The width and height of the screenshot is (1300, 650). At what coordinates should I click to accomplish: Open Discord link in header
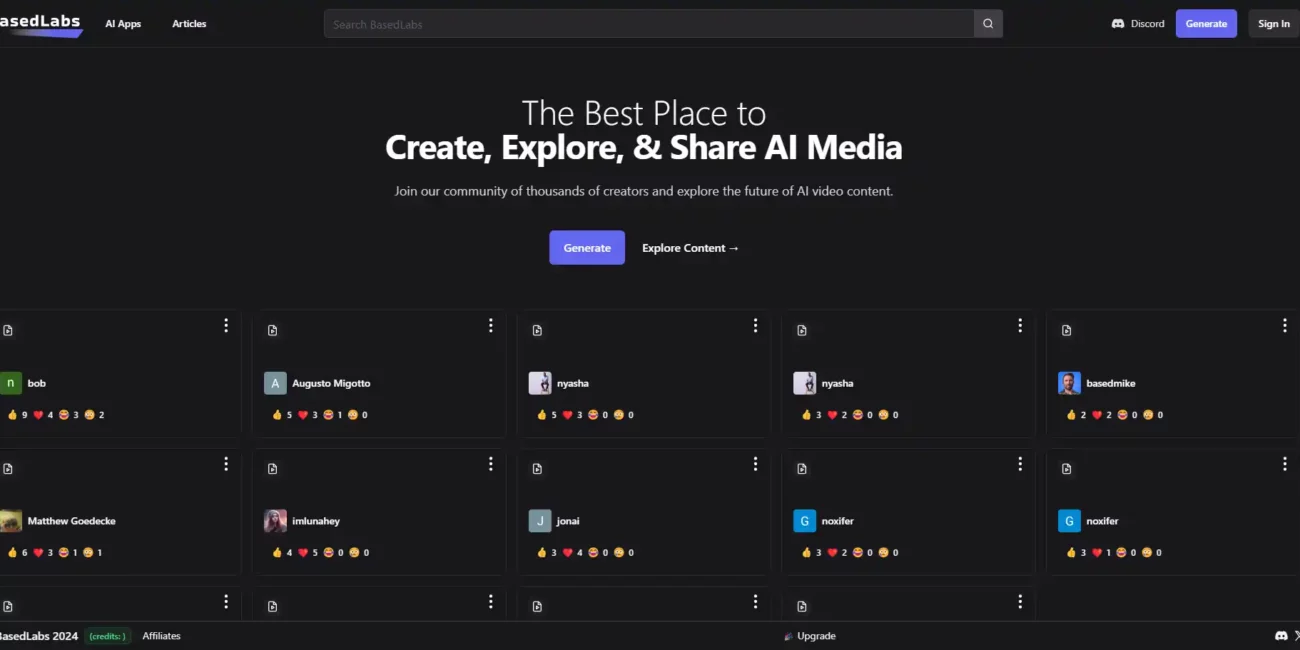point(1138,24)
